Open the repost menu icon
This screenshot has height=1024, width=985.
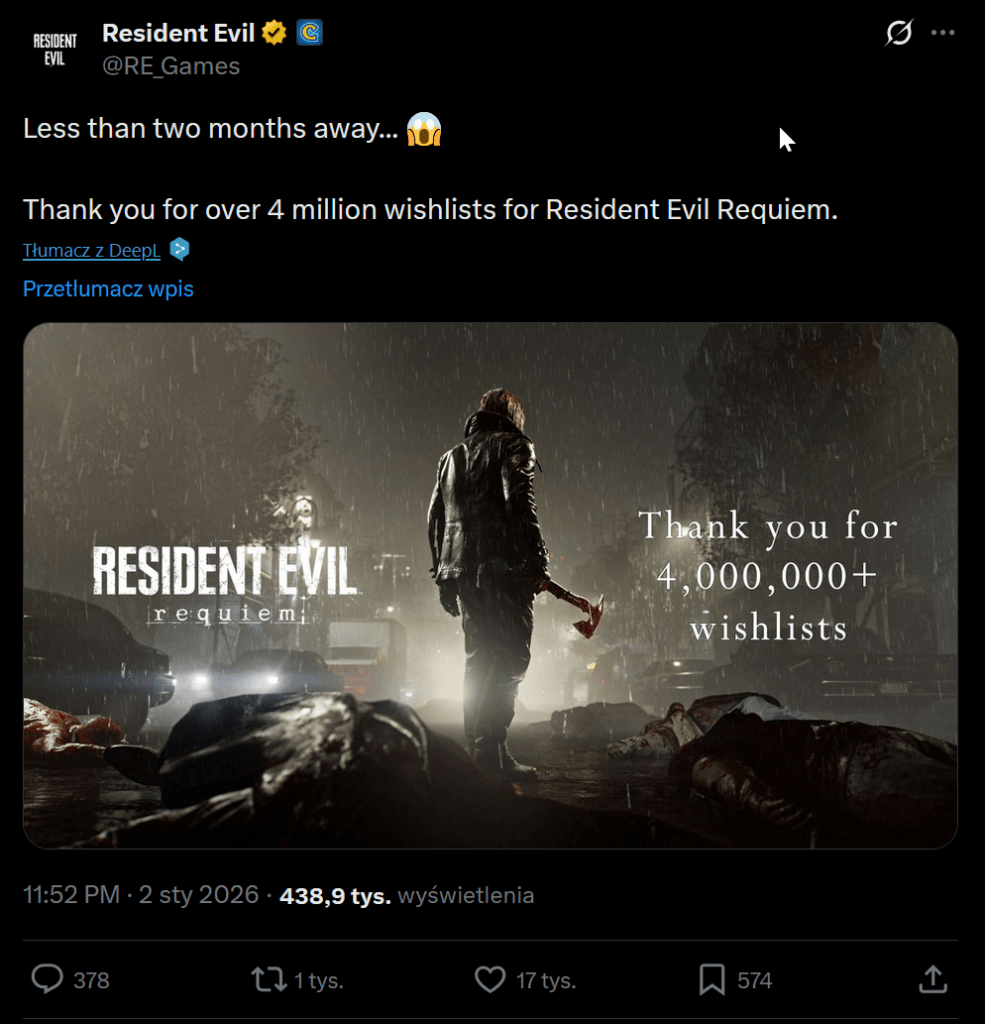[268, 979]
